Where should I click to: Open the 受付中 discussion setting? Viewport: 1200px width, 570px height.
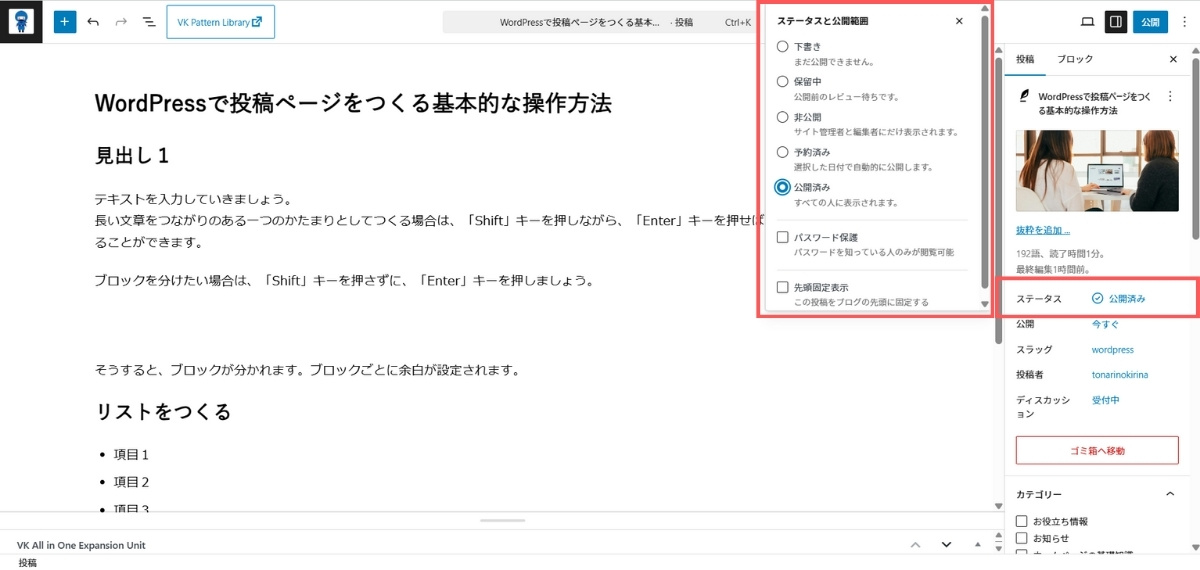tap(1105, 400)
